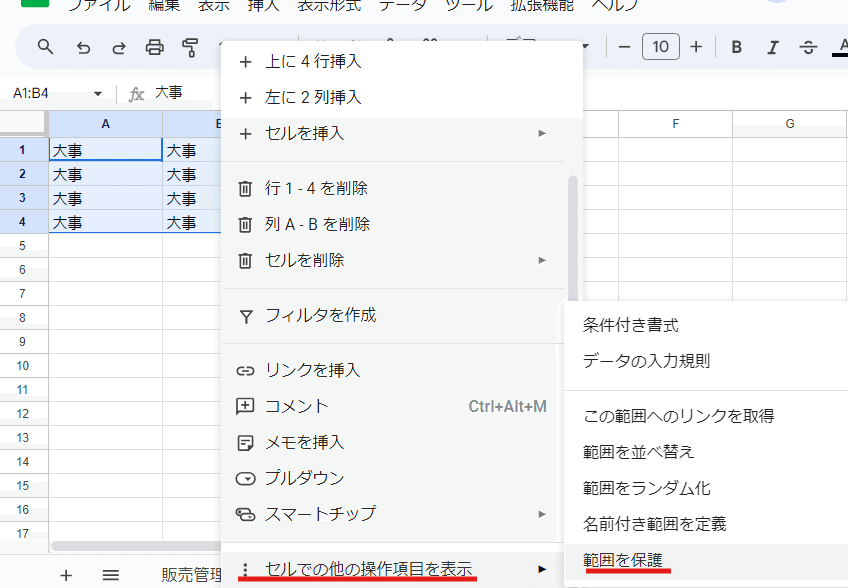The height and width of the screenshot is (588, 848).
Task: Click the context menu vertical scrollbar
Action: click(x=573, y=238)
